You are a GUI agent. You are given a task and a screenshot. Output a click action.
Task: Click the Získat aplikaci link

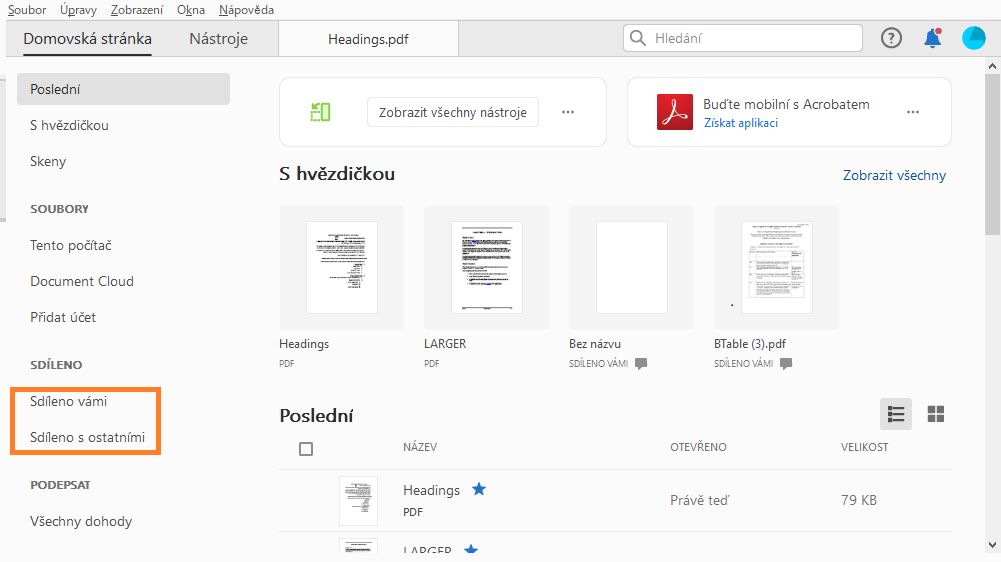(741, 123)
